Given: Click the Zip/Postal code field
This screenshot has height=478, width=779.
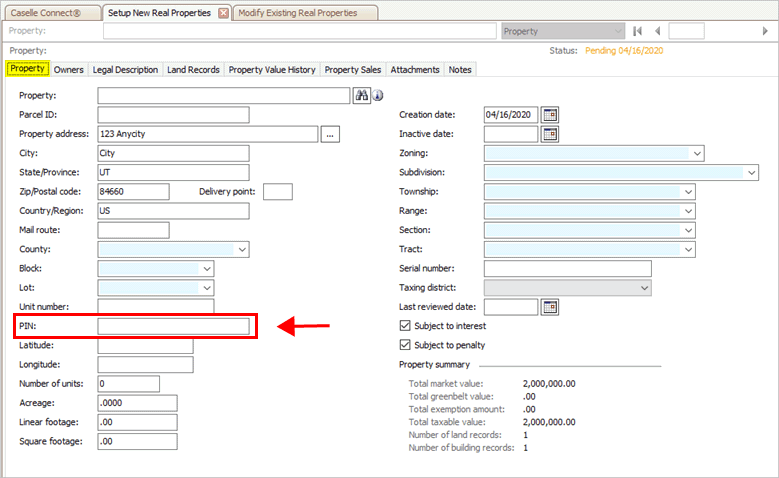Looking at the screenshot, I should (x=133, y=192).
